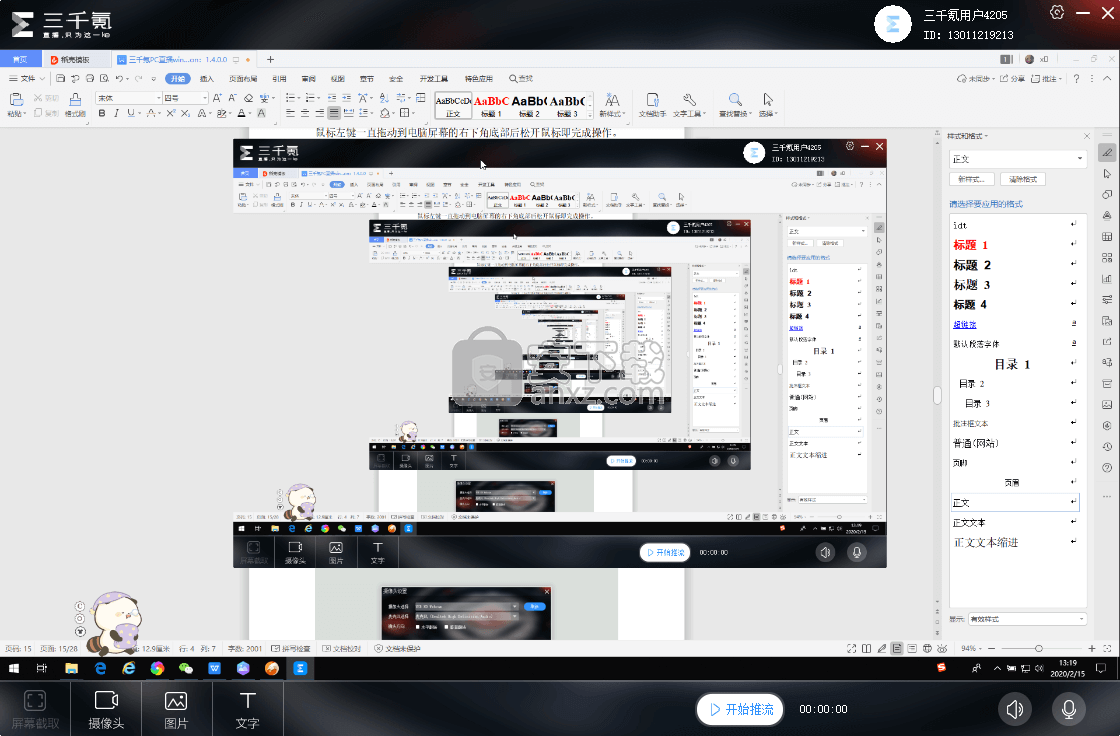Open the 特色应用 ribbon tab
The height and width of the screenshot is (736, 1120).
(479, 79)
